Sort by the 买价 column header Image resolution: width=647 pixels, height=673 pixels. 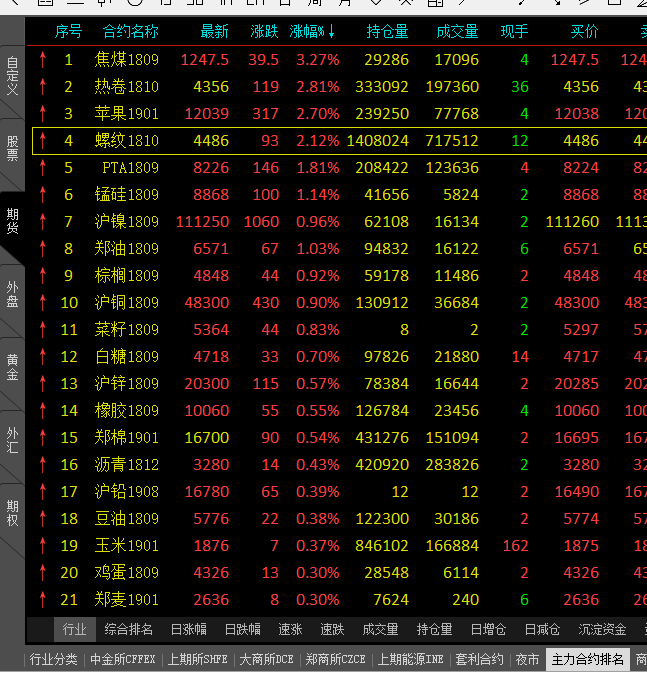point(584,31)
